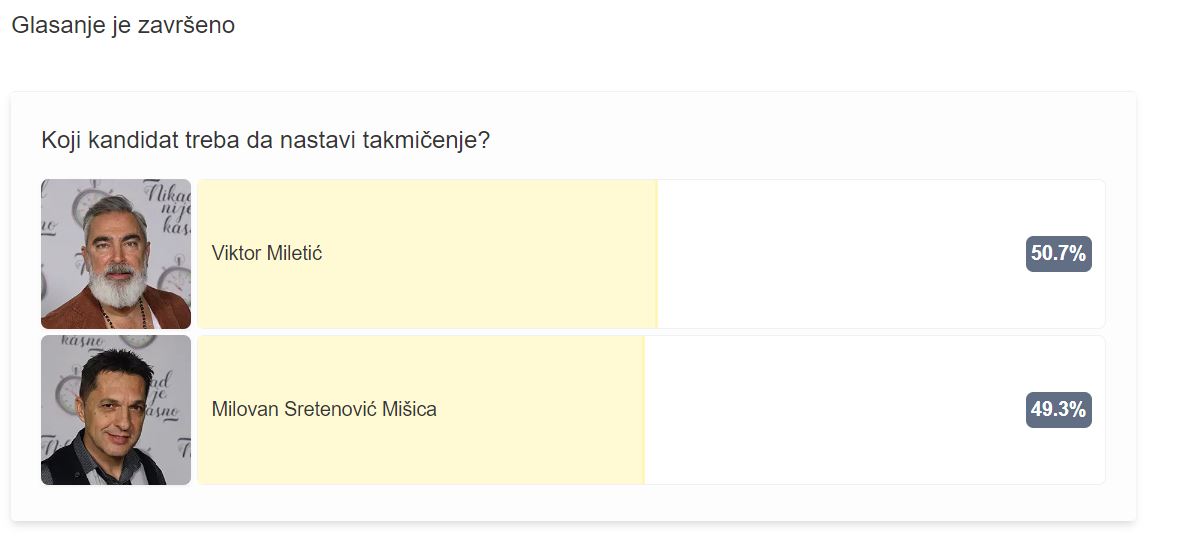Viewport: 1183px width, 537px height.
Task: Click the "kasno" script text atop Milovan's photo
Action: coord(82,342)
